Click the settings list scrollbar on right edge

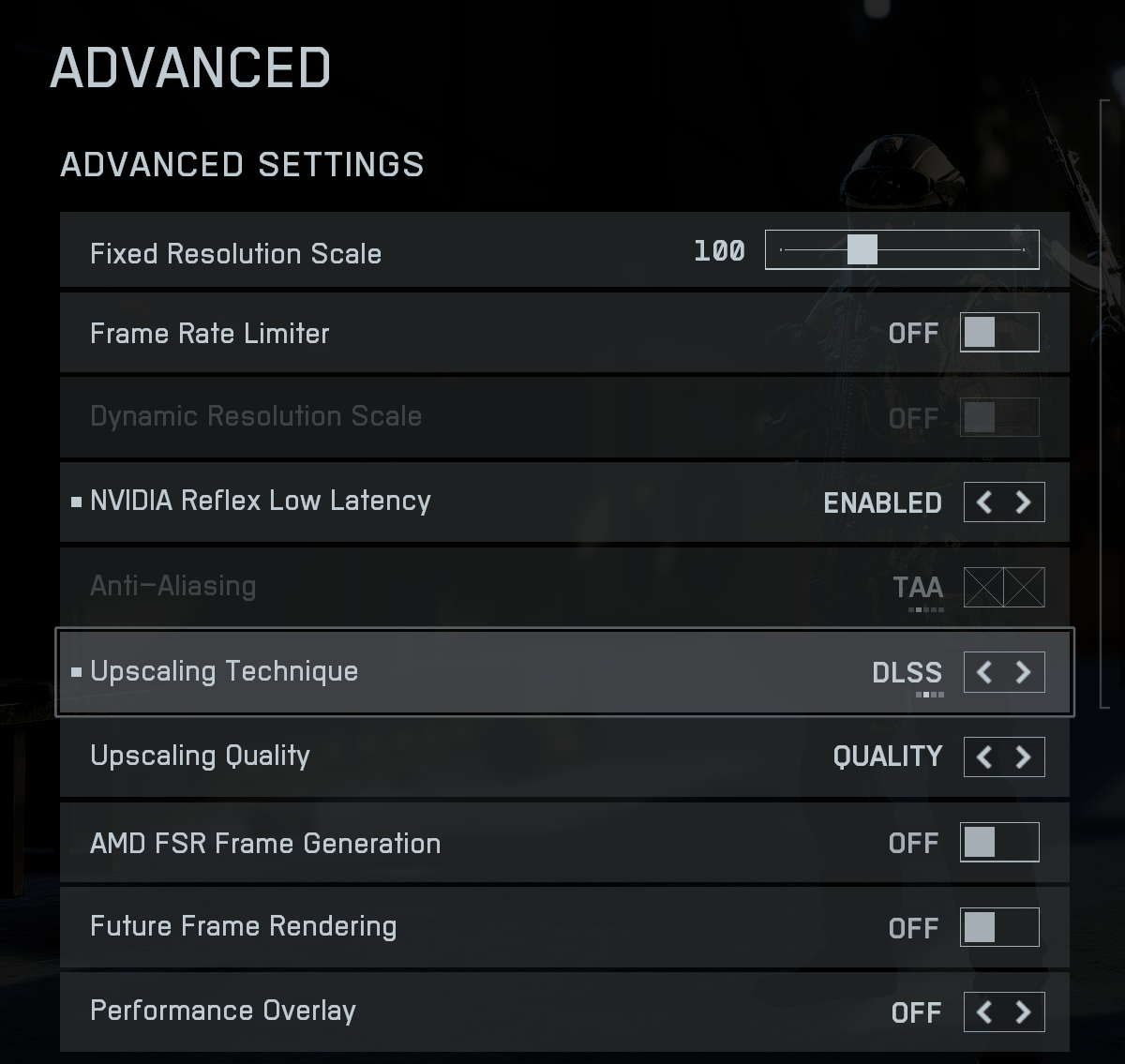[x=1103, y=403]
